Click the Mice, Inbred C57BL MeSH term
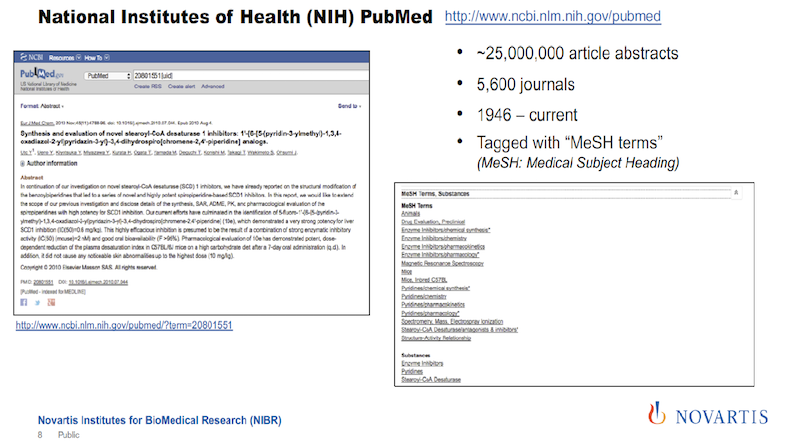800x448 pixels. click(424, 280)
